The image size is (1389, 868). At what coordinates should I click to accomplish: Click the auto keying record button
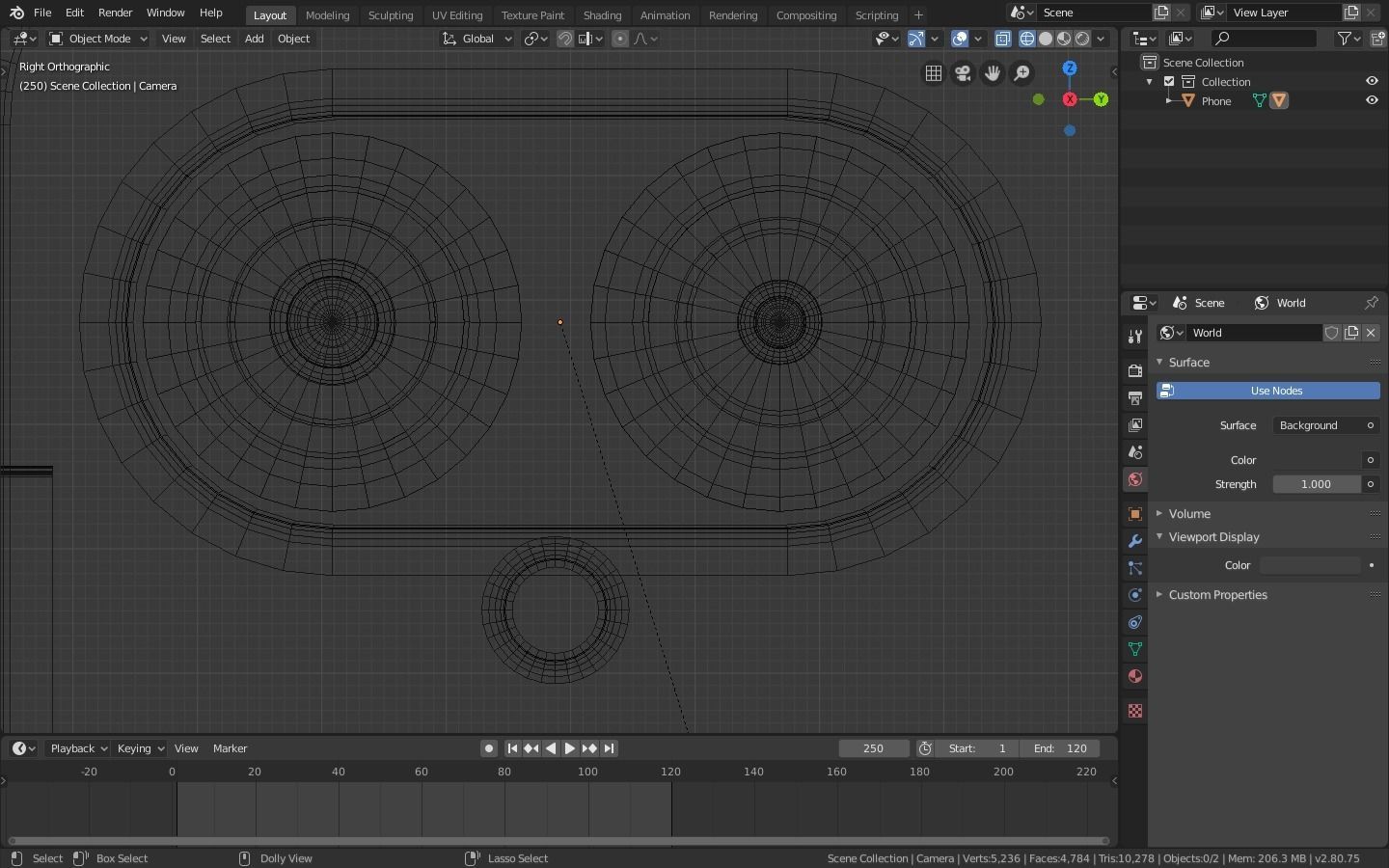click(489, 748)
